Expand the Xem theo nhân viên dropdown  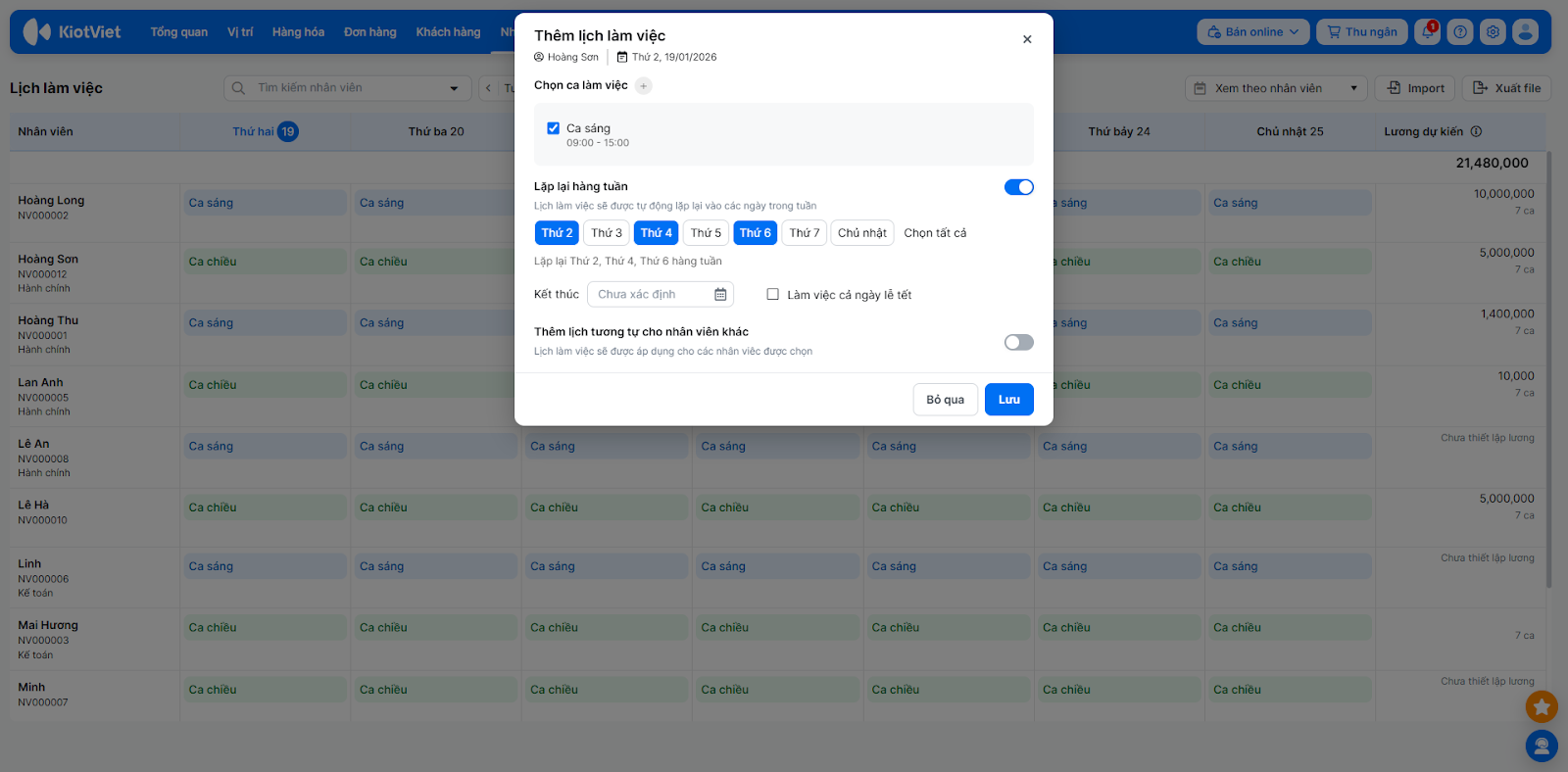[x=1276, y=88]
